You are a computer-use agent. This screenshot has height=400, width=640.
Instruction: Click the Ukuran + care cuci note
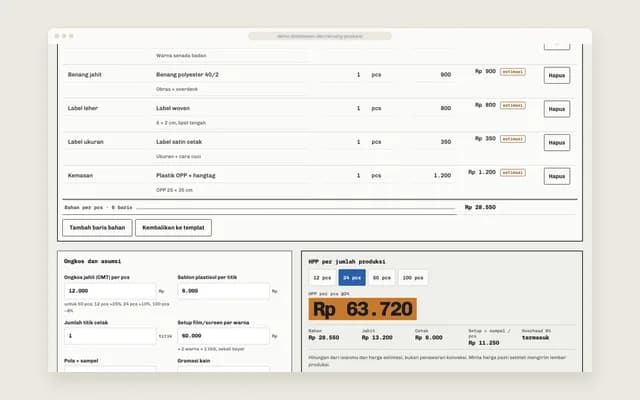(x=178, y=156)
